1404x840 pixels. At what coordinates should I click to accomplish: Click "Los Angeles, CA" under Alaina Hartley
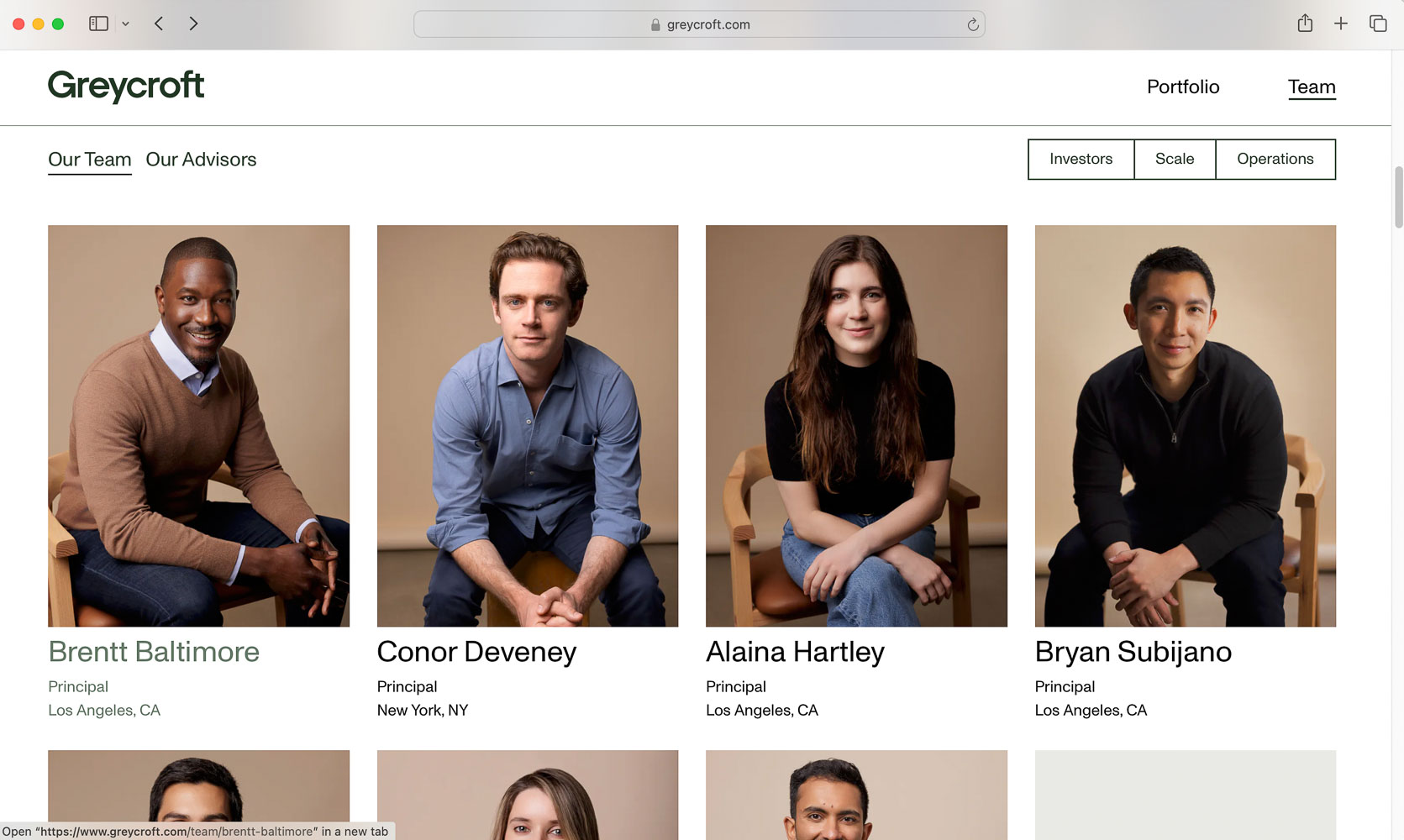[762, 711]
